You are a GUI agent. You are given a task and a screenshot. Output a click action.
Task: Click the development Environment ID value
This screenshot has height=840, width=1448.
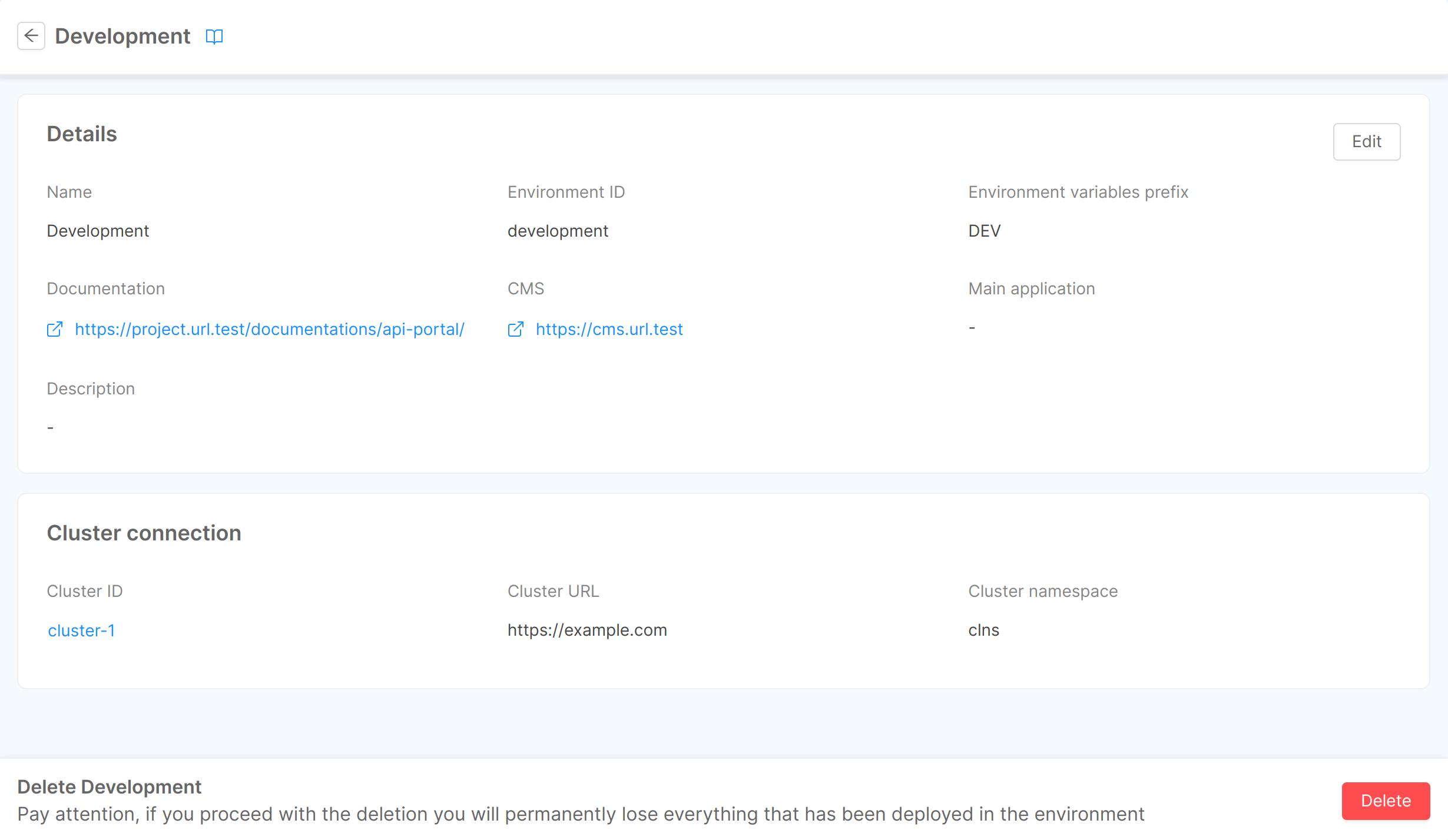(x=558, y=231)
